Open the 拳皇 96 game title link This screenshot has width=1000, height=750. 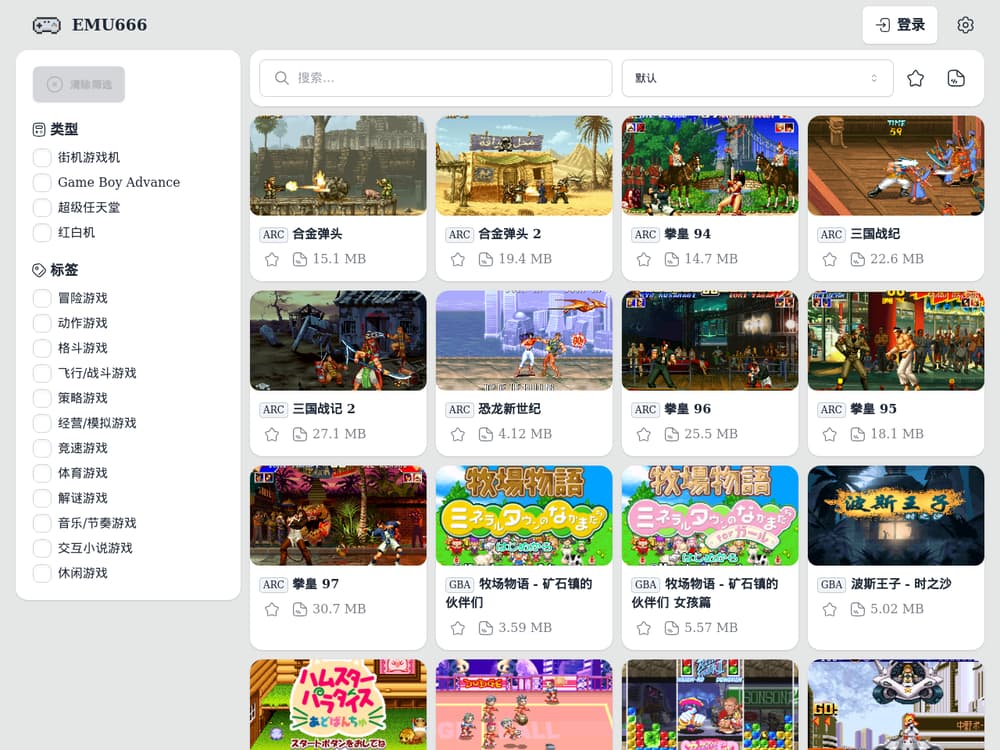pos(688,409)
